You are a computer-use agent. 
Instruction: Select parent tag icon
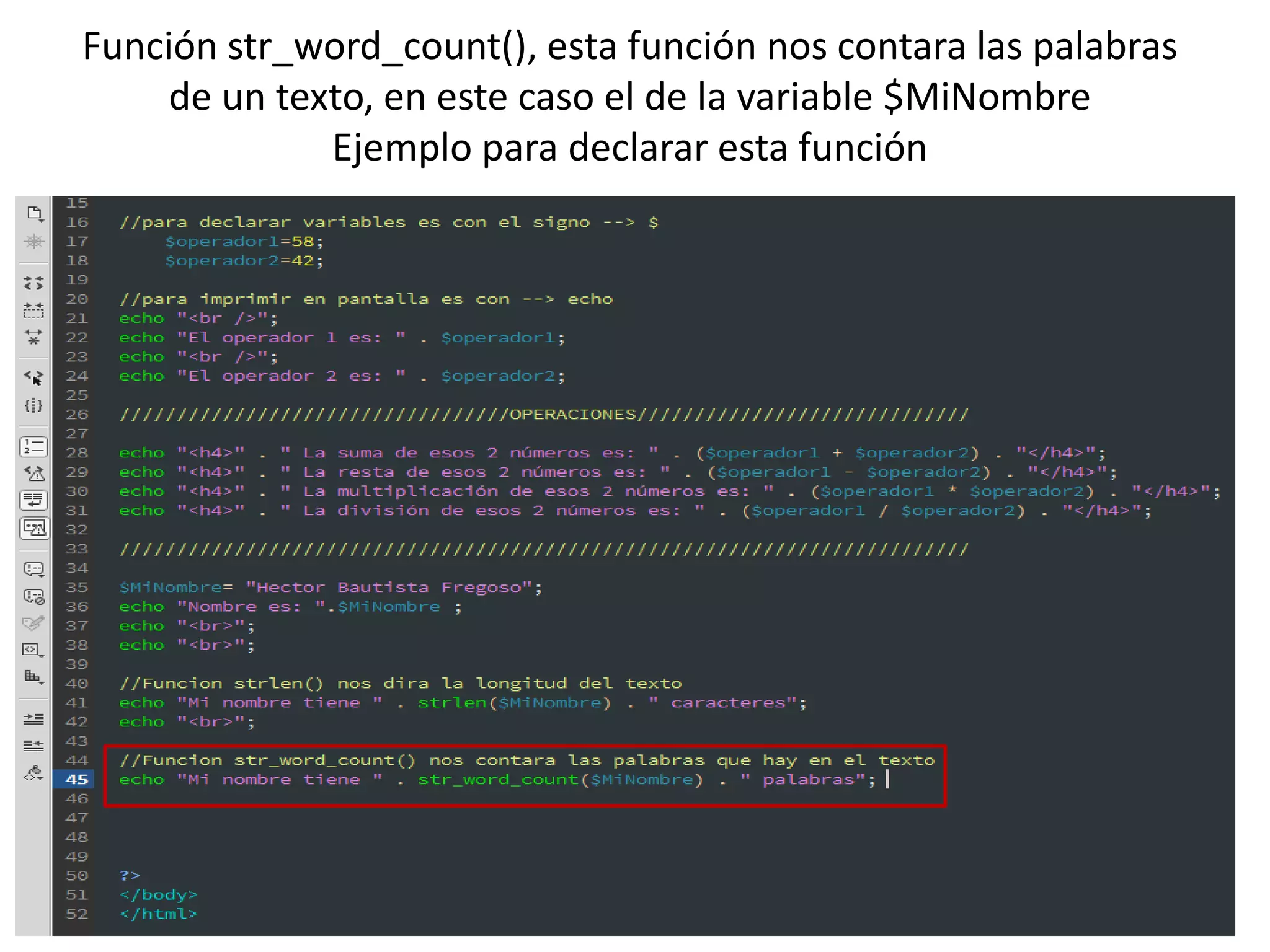[34, 377]
